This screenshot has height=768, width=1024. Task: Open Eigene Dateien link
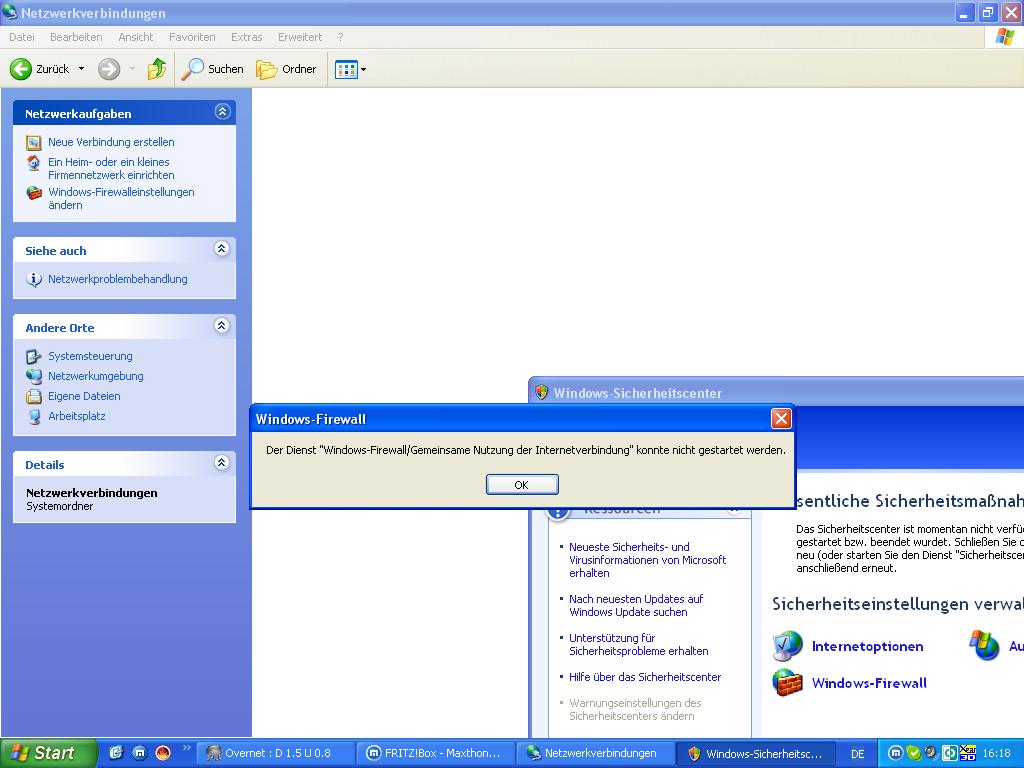point(84,396)
